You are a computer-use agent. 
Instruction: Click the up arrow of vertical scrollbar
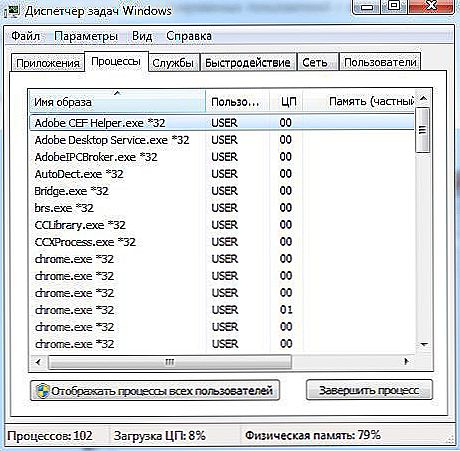coord(423,98)
